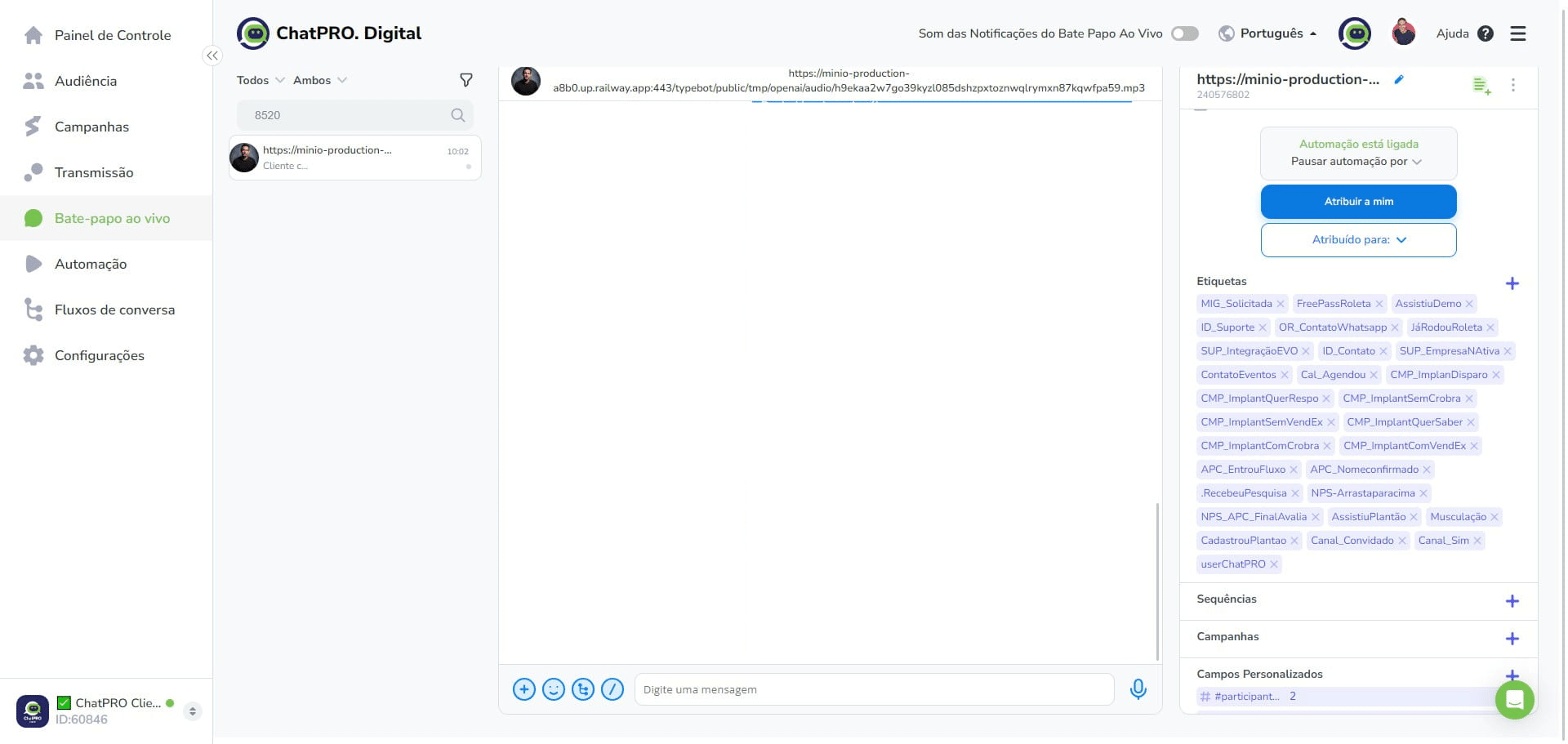Click the contact avatar in chat header
This screenshot has width=1568, height=744.
[x=526, y=81]
